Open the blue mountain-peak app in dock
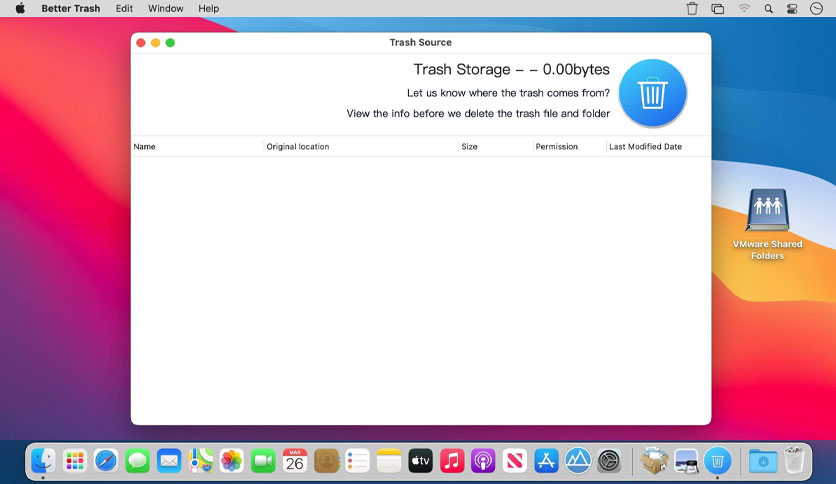This screenshot has height=484, width=836. click(x=578, y=461)
